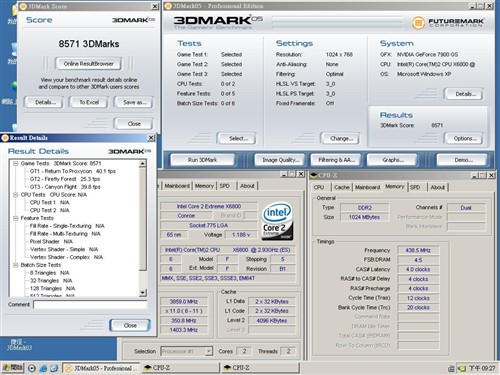
Task: Click the DDR2 memory type value
Action: (364, 208)
